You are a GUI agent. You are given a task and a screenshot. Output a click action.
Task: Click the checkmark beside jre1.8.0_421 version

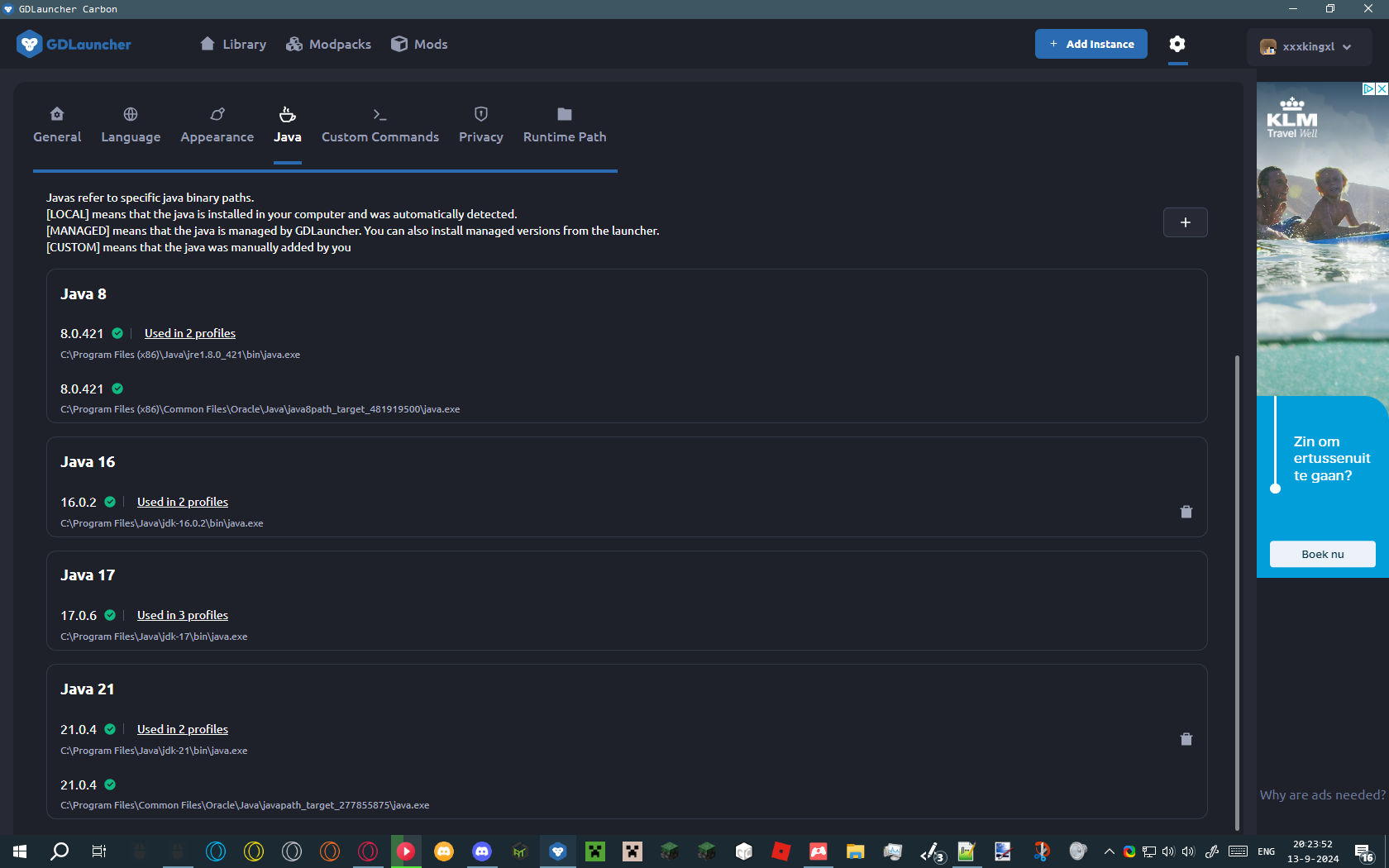[117, 333]
